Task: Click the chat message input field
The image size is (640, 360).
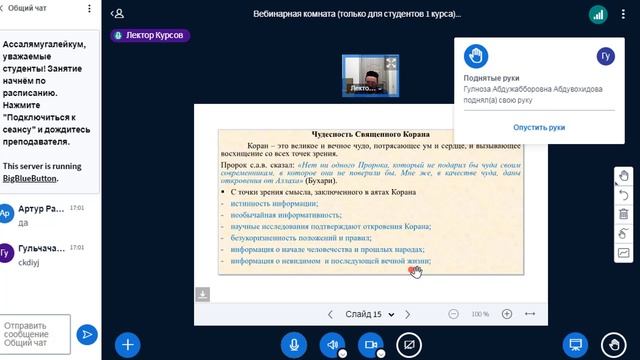Action: point(35,334)
